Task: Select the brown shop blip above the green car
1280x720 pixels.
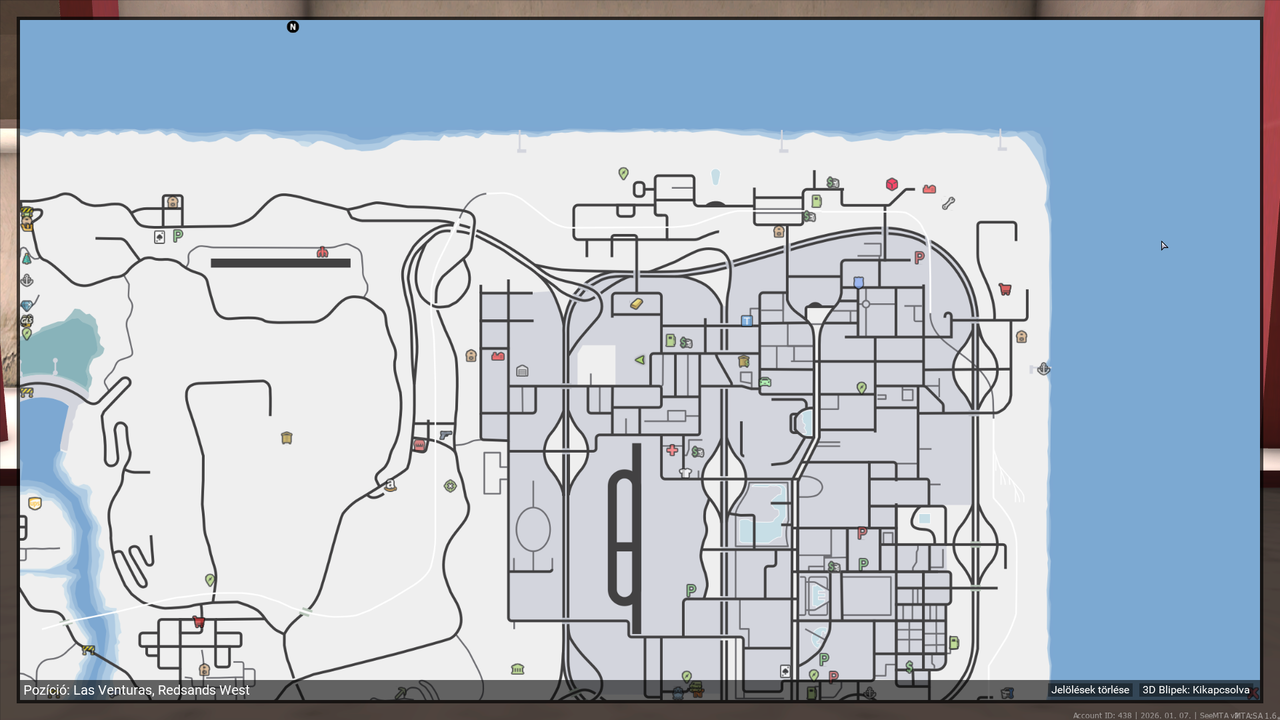Action: tap(743, 362)
